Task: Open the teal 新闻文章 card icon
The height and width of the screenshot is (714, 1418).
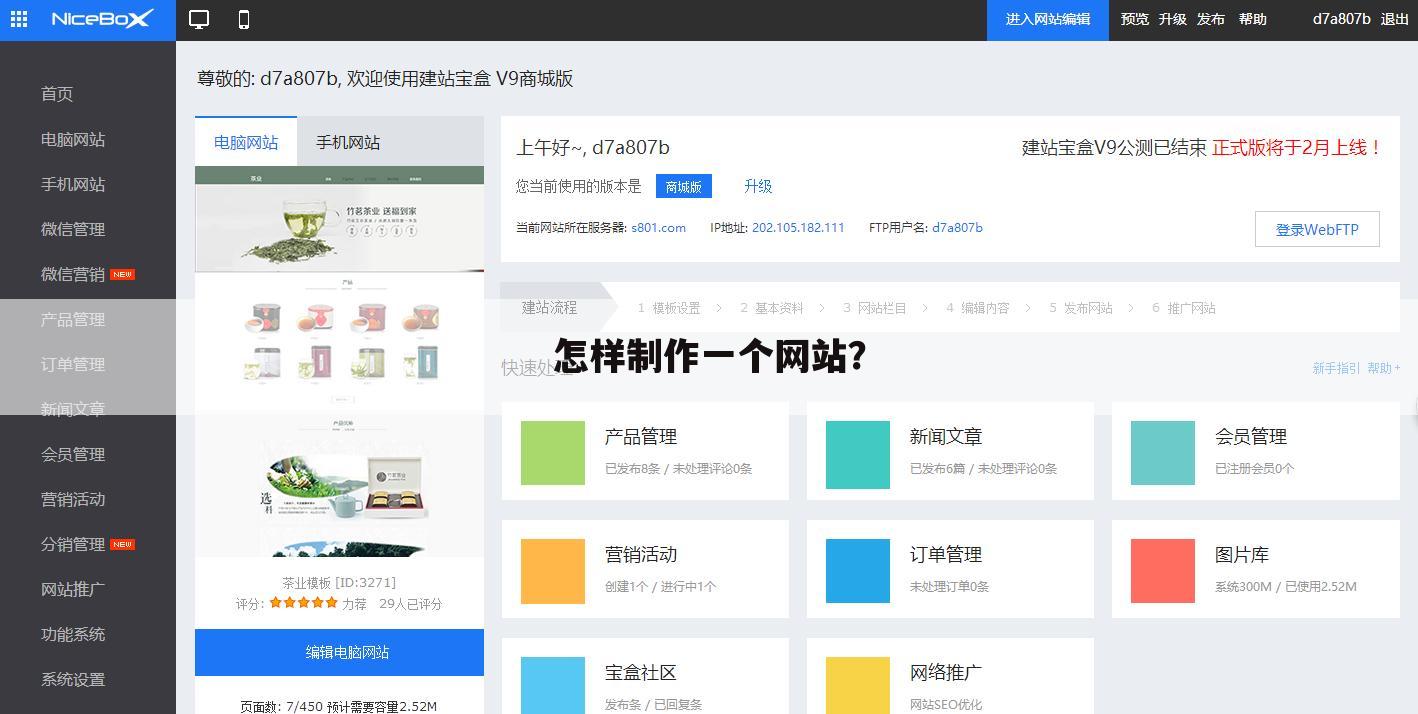Action: [x=857, y=455]
